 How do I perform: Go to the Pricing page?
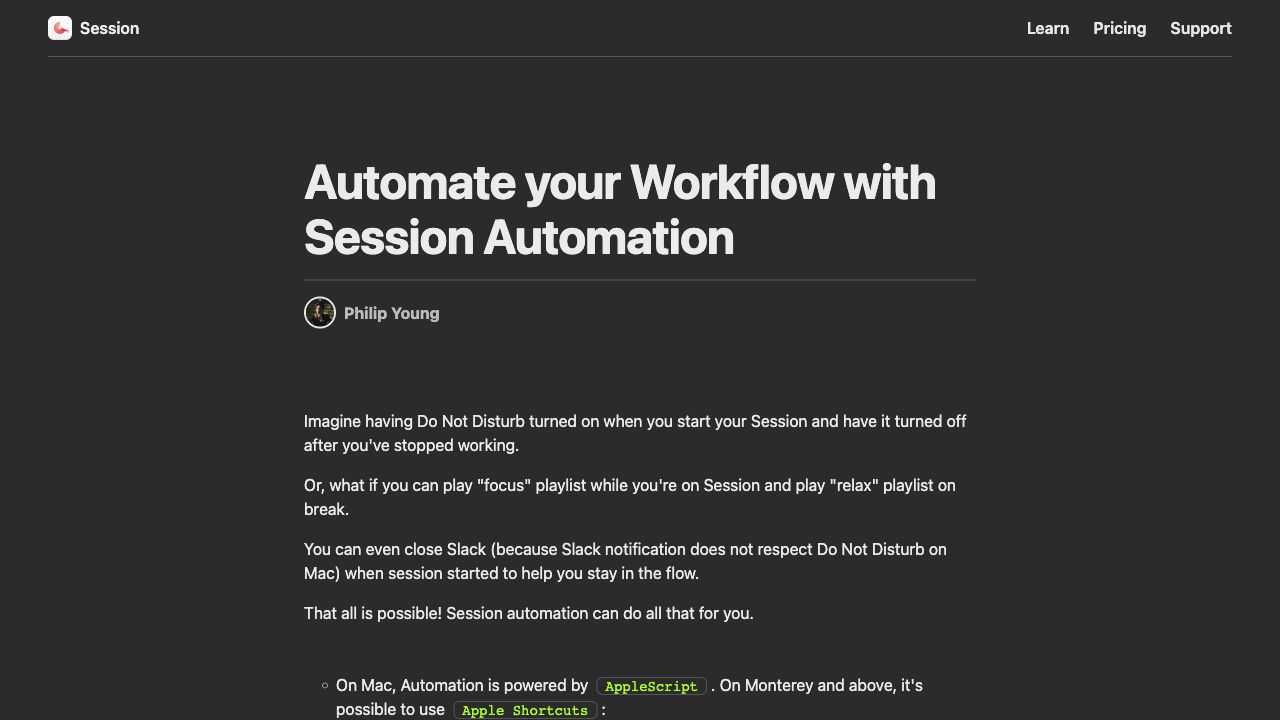[x=1119, y=28]
